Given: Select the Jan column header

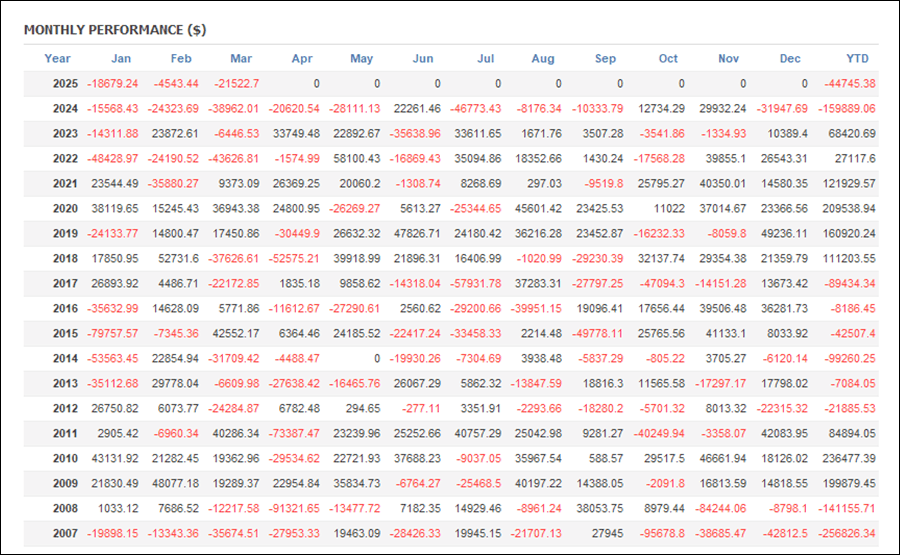Looking at the screenshot, I should 121,59.
